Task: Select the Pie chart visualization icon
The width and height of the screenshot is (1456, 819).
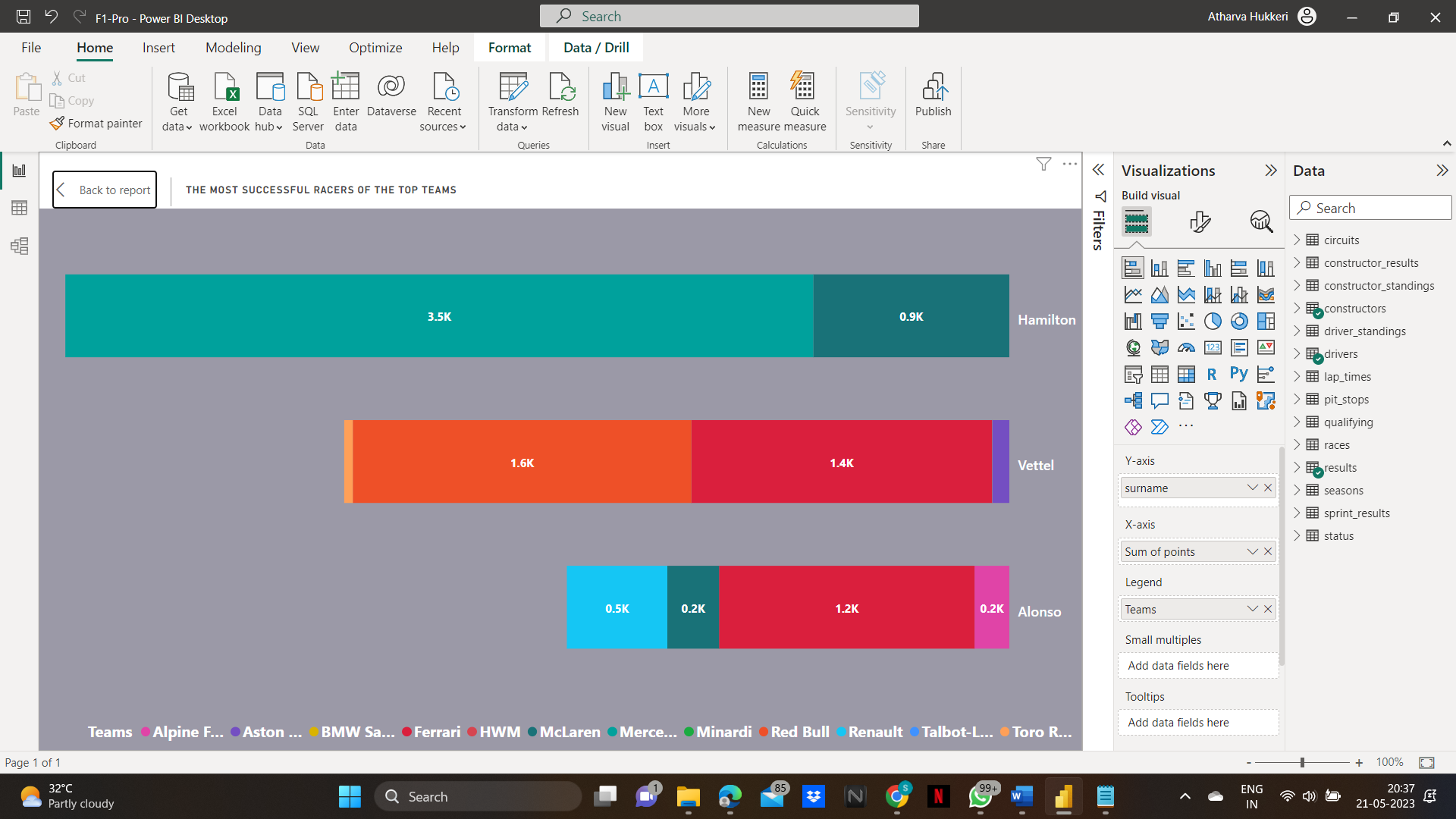Action: coord(1213,322)
